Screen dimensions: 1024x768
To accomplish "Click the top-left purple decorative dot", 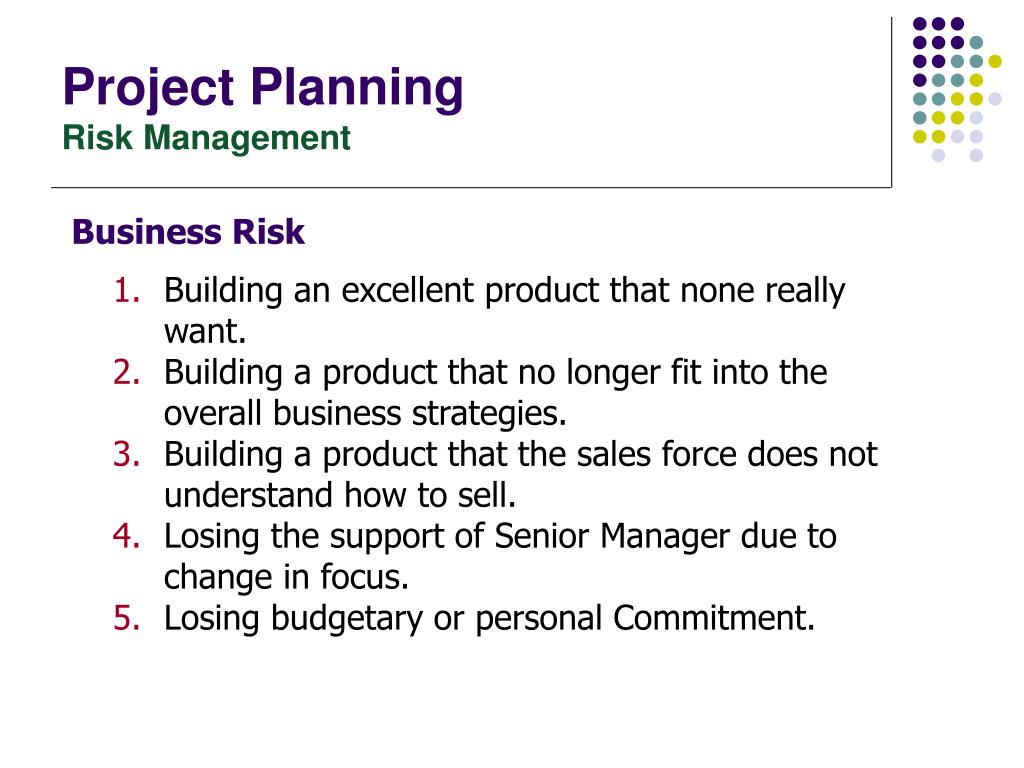I will pos(920,24).
